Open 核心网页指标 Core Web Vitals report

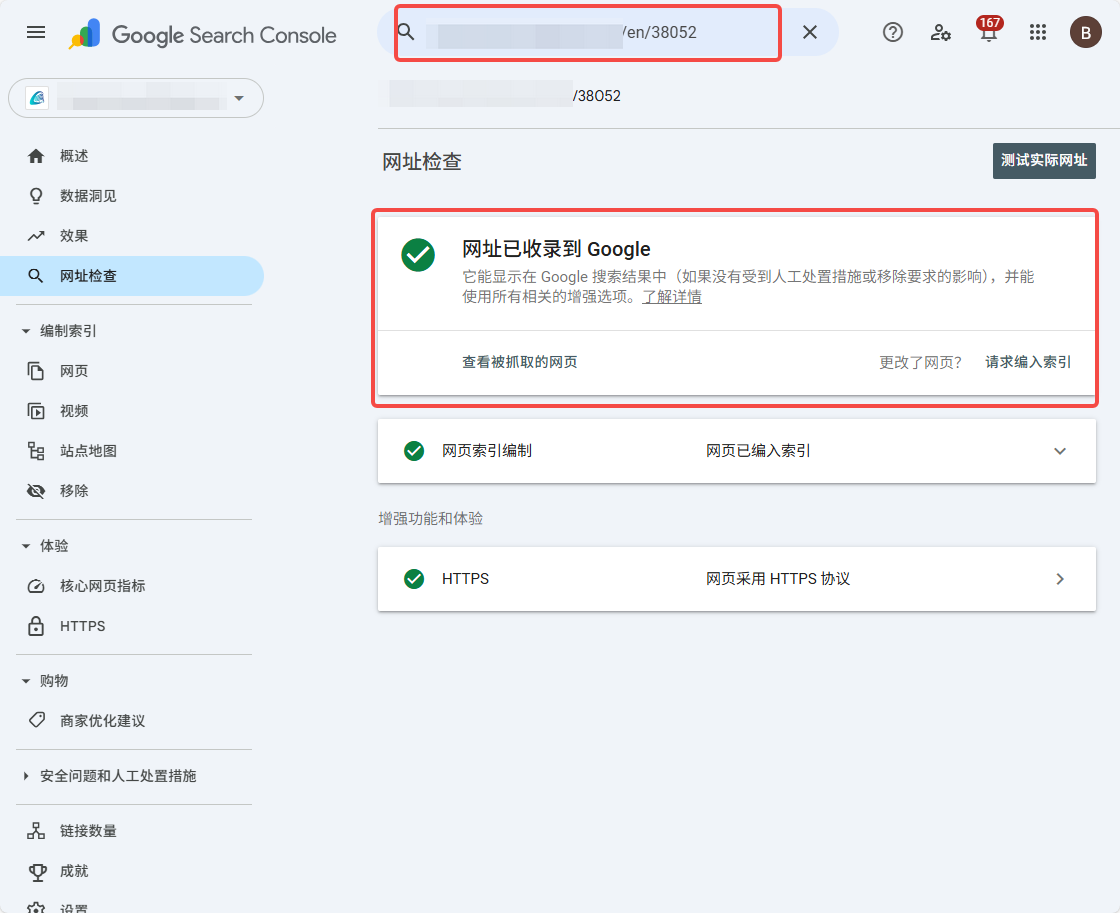(103, 585)
